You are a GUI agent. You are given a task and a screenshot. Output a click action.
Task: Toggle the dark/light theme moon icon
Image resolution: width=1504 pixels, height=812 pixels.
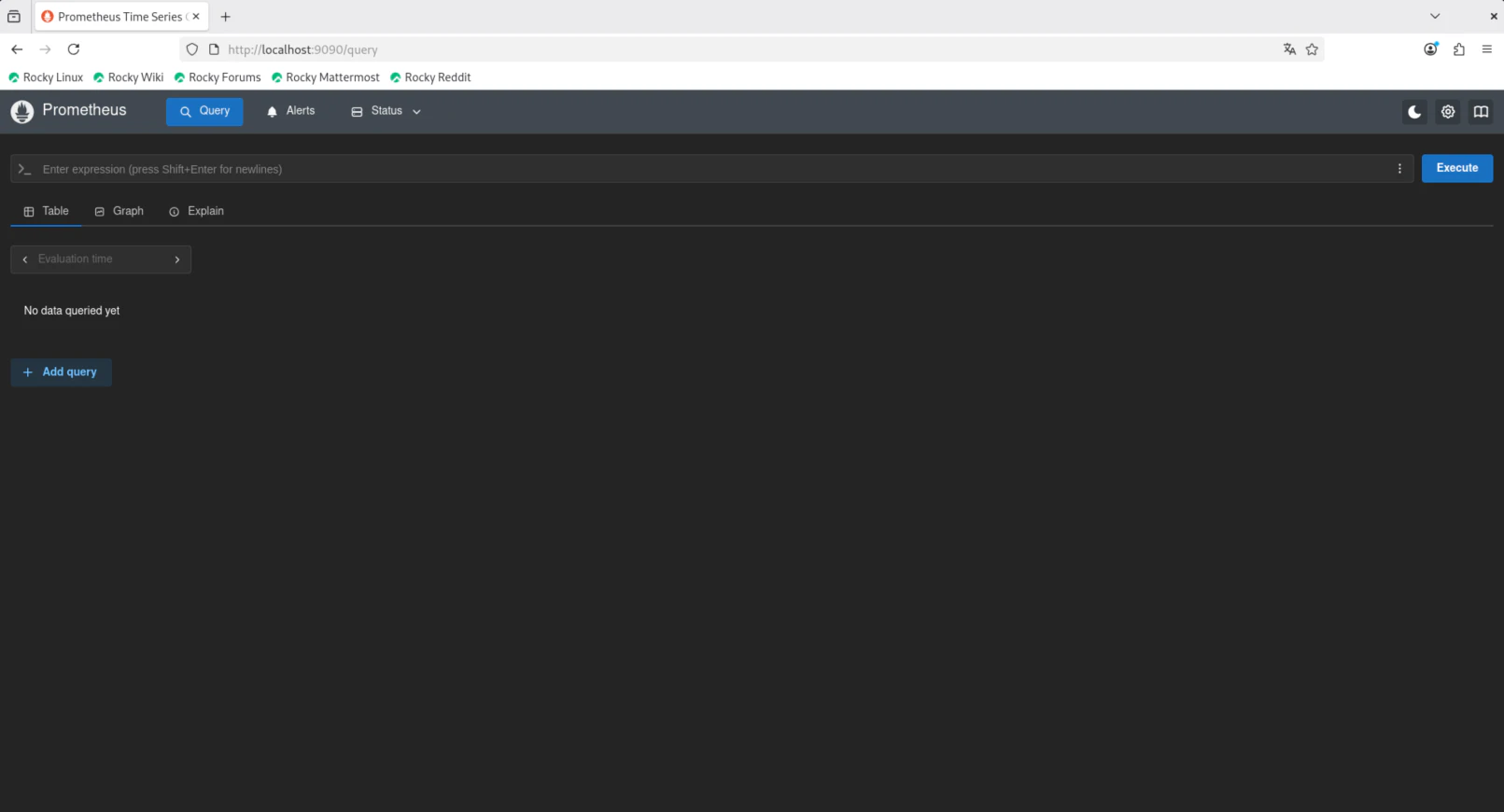(x=1414, y=112)
